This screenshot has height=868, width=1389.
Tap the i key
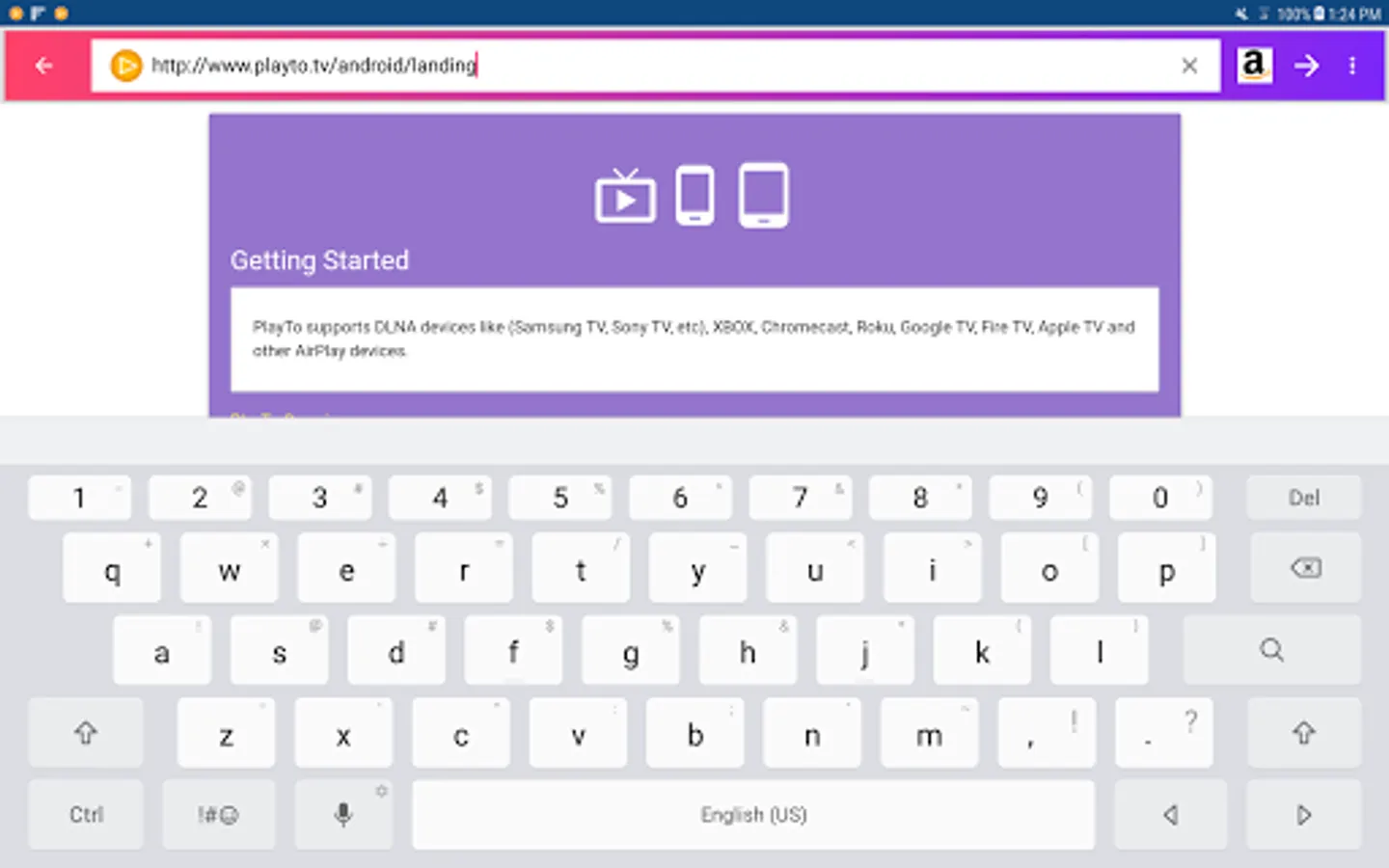[x=933, y=568]
